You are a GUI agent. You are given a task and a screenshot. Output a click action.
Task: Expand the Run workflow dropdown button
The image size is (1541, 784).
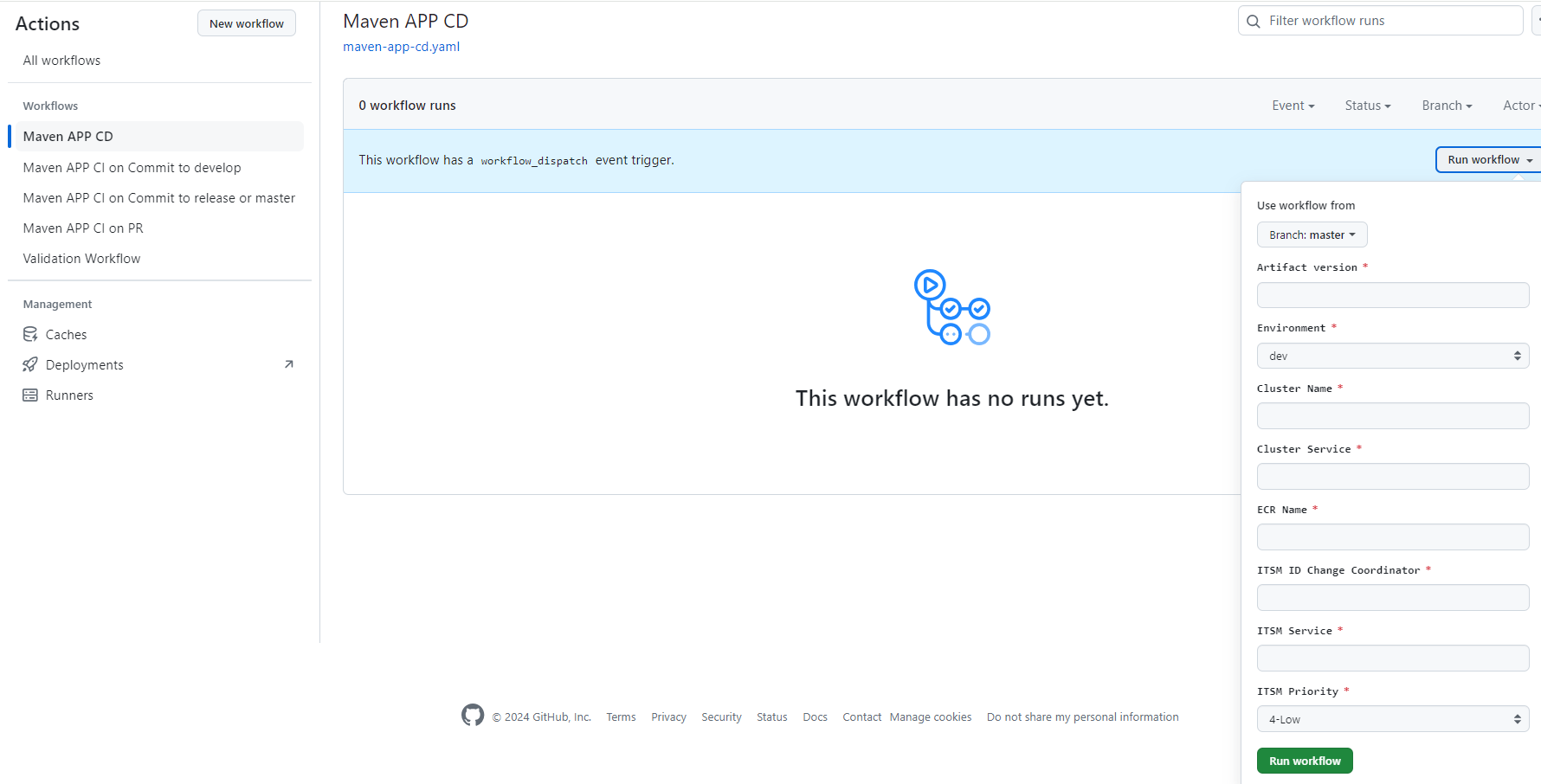point(1489,160)
